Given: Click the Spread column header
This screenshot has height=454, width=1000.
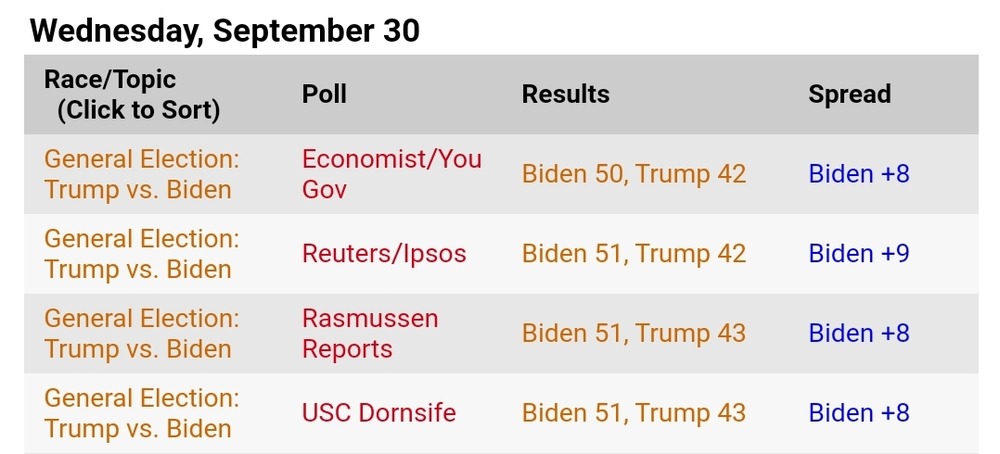Looking at the screenshot, I should (849, 94).
